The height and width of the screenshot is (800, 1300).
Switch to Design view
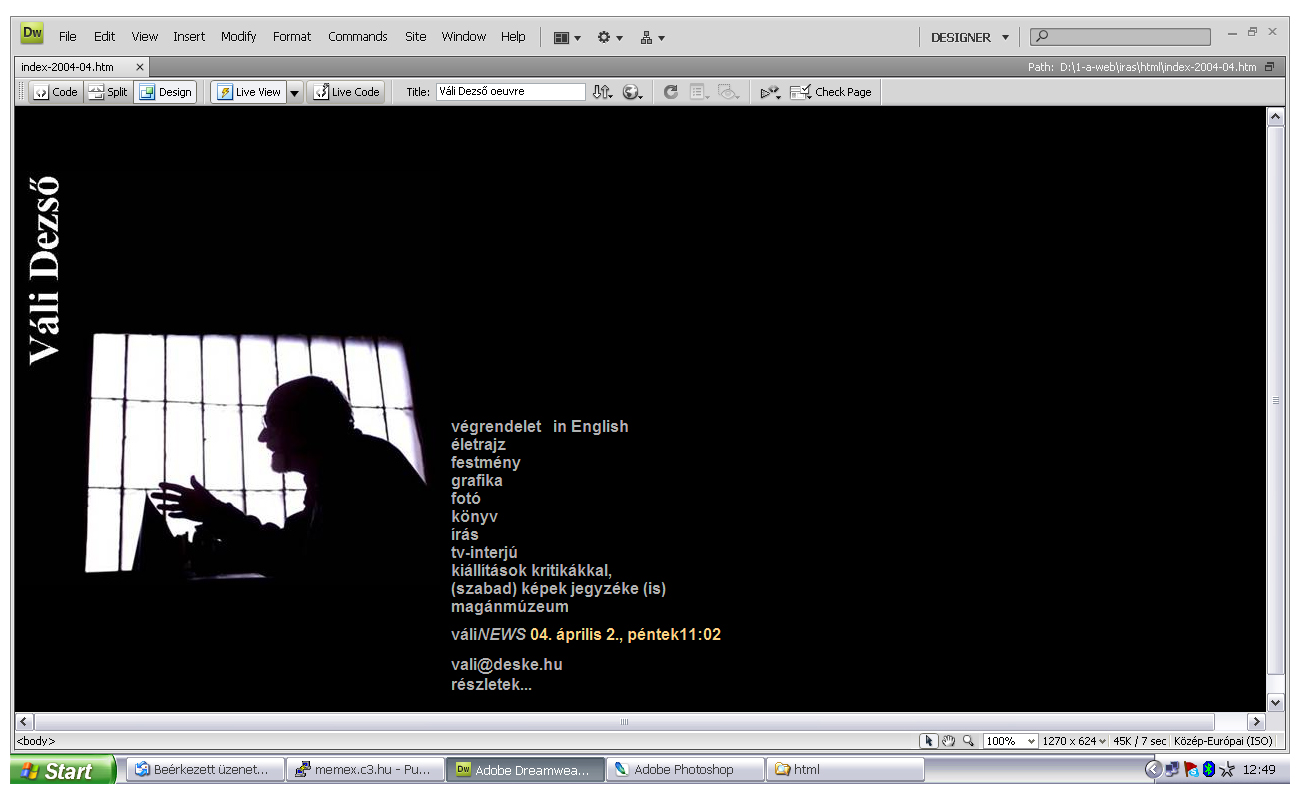[x=165, y=92]
